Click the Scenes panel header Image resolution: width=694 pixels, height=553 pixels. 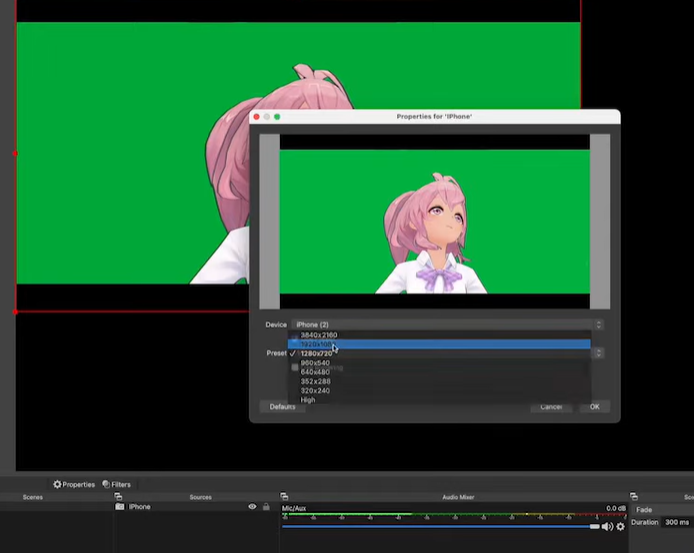[x=33, y=497]
